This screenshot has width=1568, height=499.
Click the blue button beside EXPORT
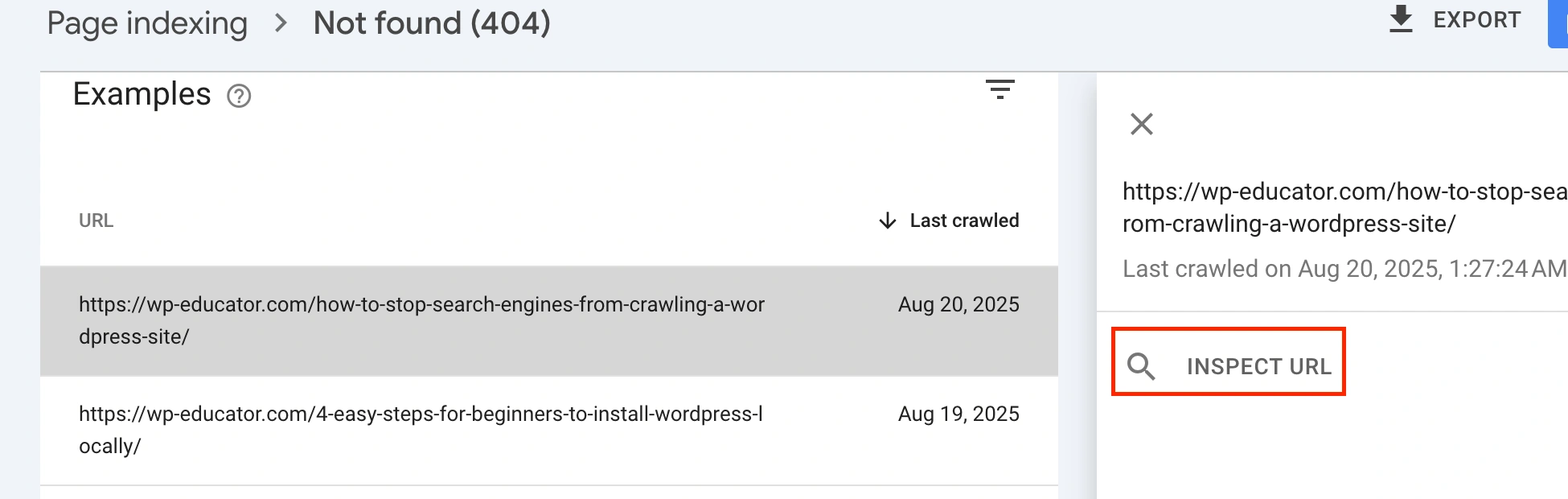(1558, 23)
